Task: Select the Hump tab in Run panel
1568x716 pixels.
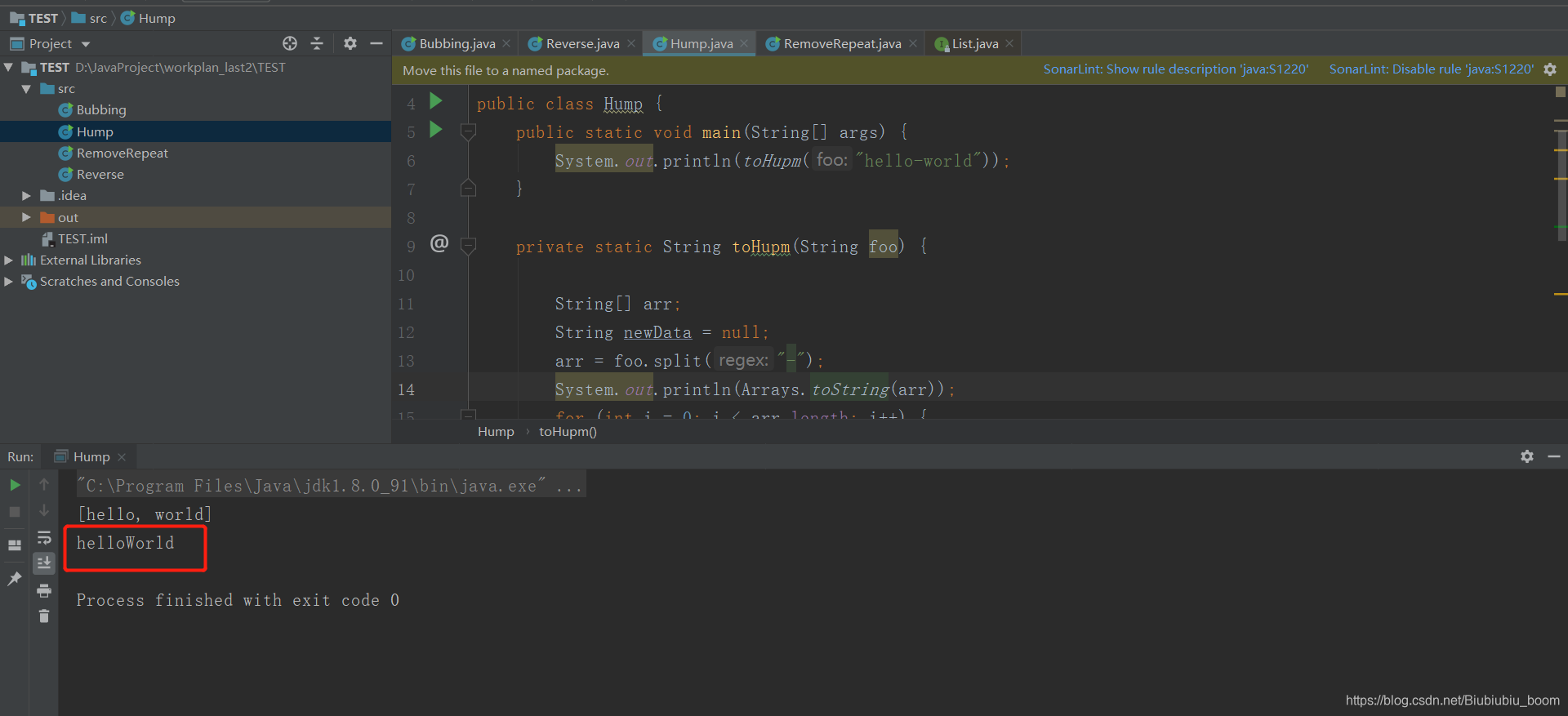Action: 91,456
